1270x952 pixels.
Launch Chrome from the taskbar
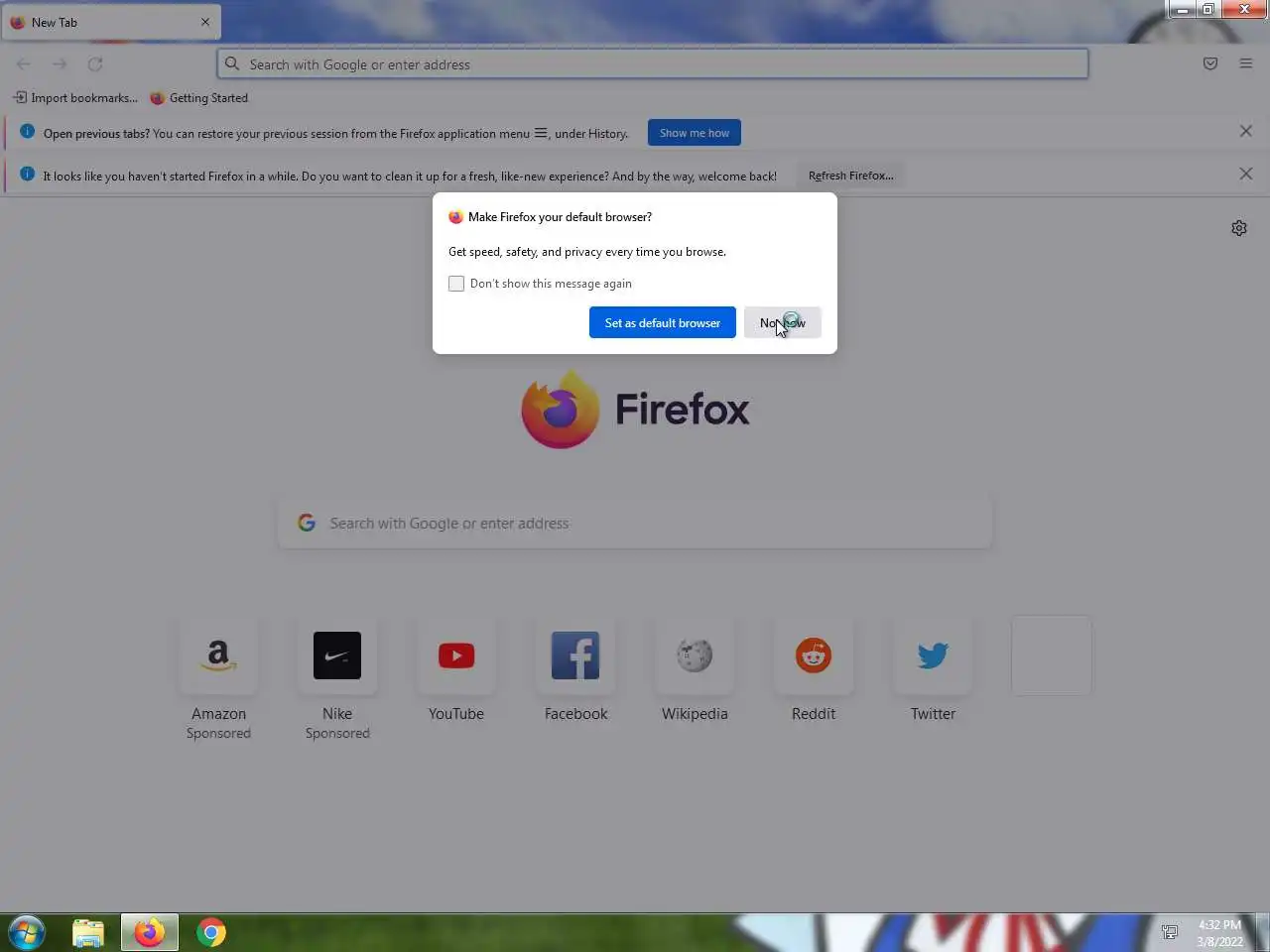(x=211, y=932)
